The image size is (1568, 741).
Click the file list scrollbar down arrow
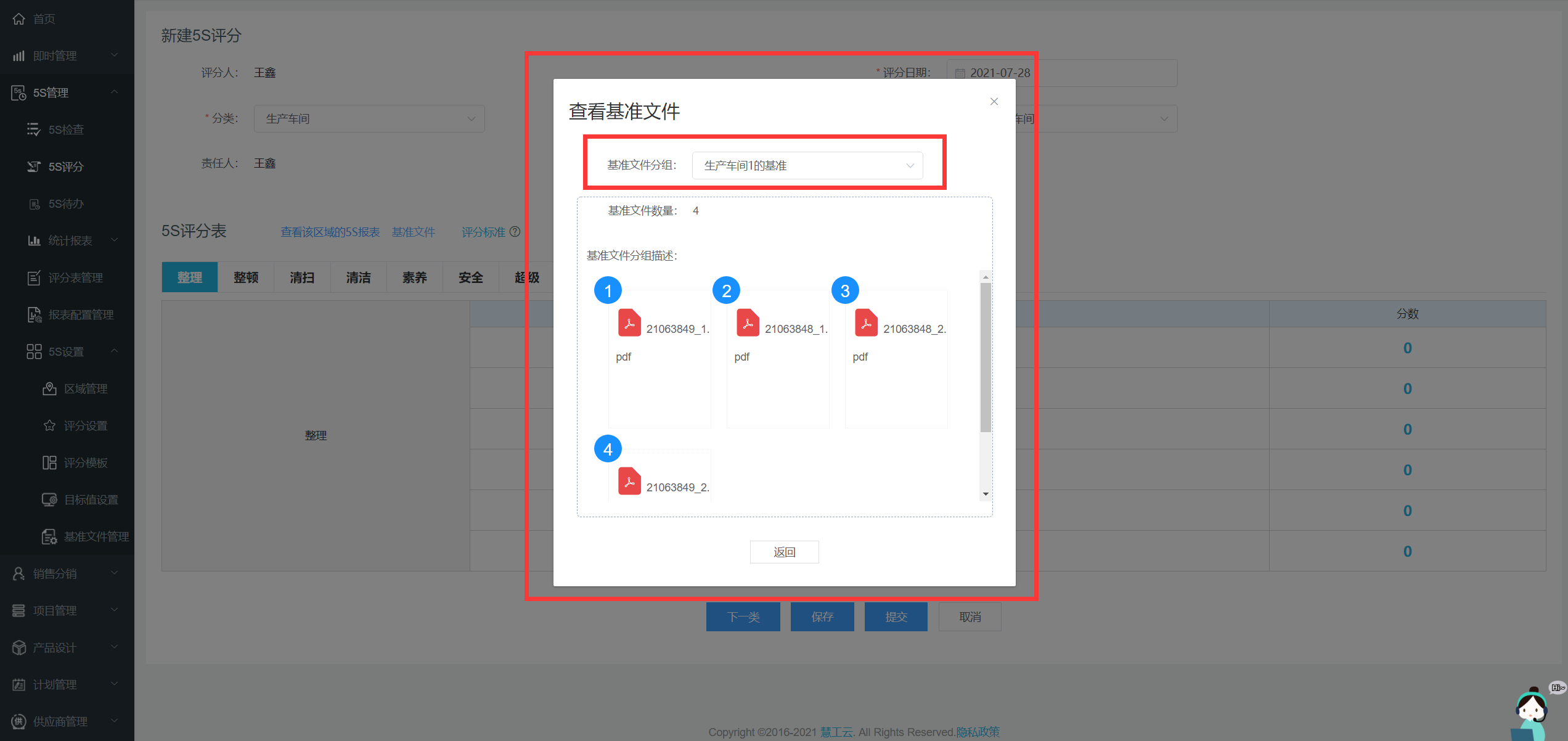coord(986,494)
